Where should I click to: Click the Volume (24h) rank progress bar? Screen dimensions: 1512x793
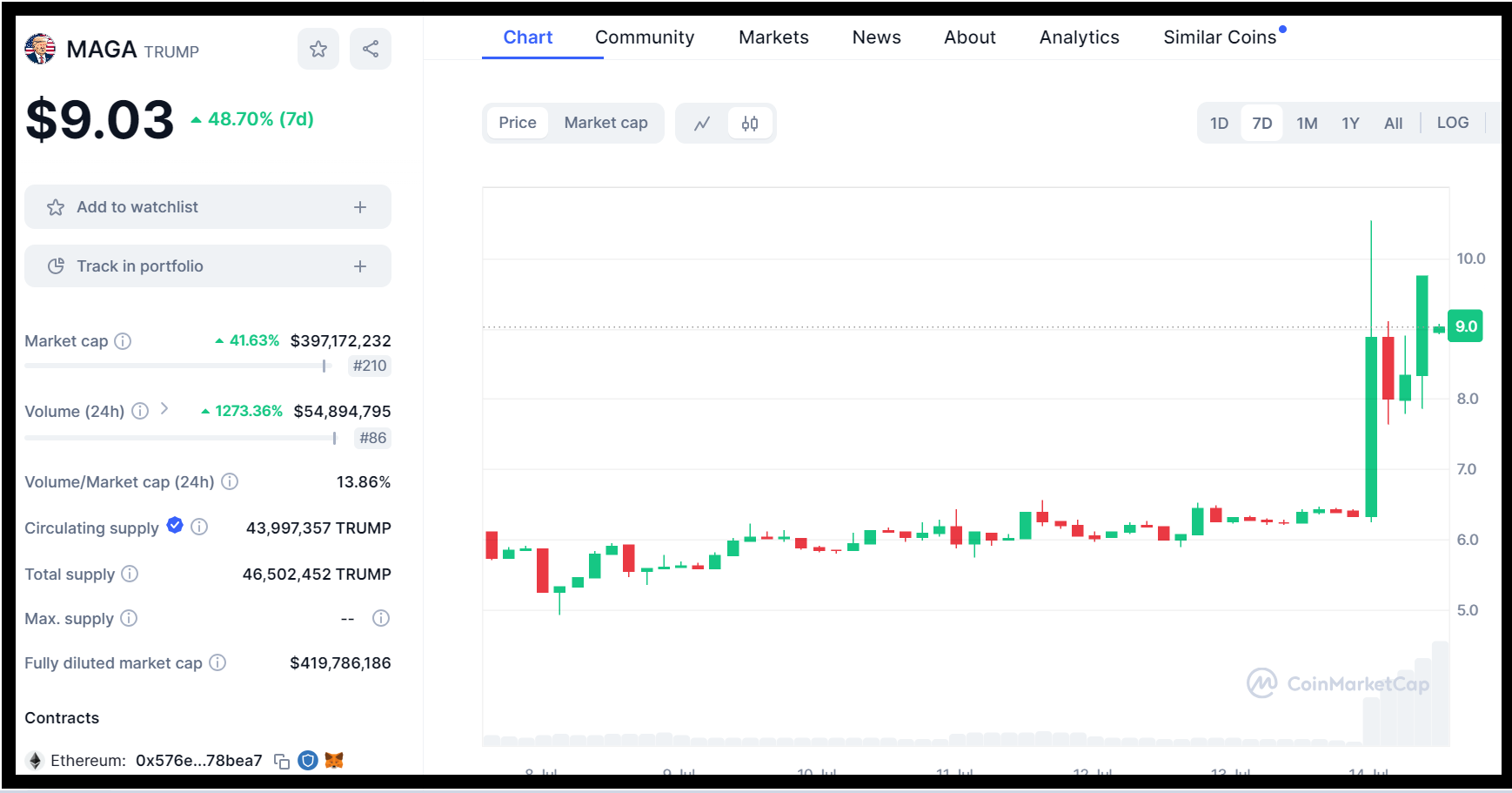(181, 438)
